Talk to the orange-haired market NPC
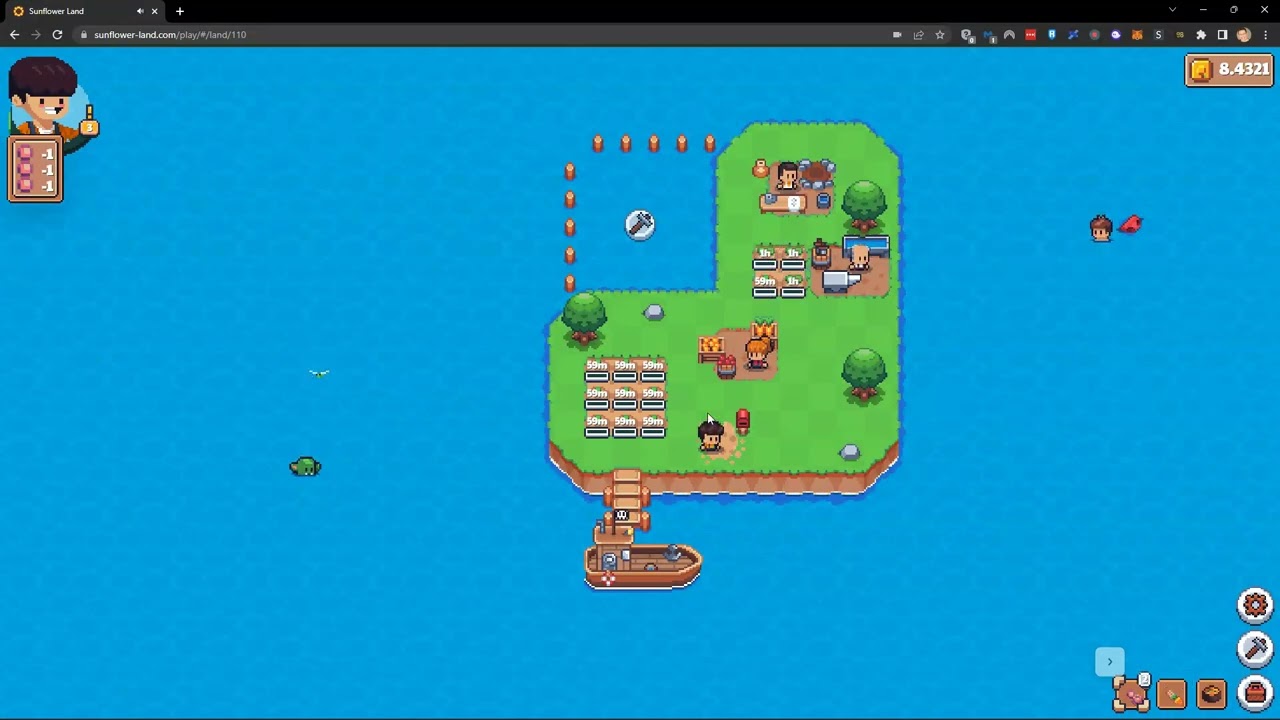1280x720 pixels. [x=757, y=354]
